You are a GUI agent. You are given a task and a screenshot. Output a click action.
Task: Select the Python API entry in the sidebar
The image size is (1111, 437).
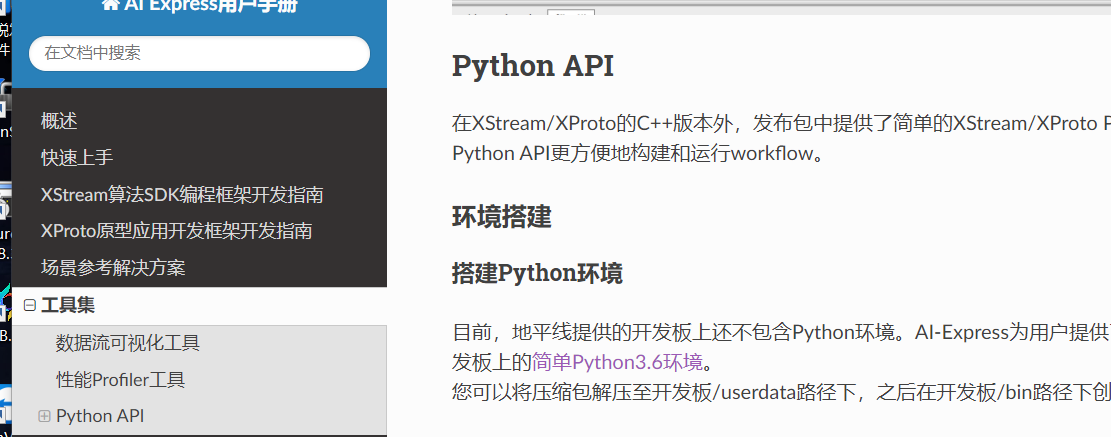[x=100, y=416]
